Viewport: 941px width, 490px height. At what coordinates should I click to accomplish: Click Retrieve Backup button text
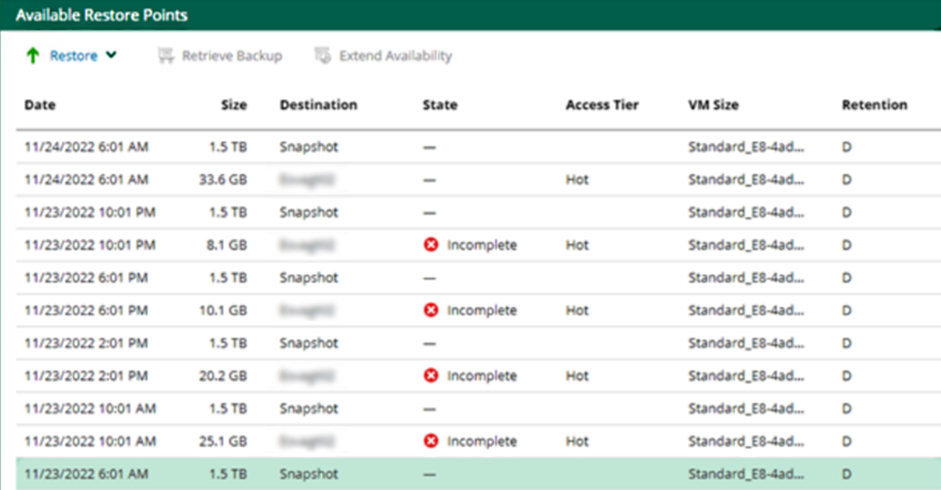(232, 56)
